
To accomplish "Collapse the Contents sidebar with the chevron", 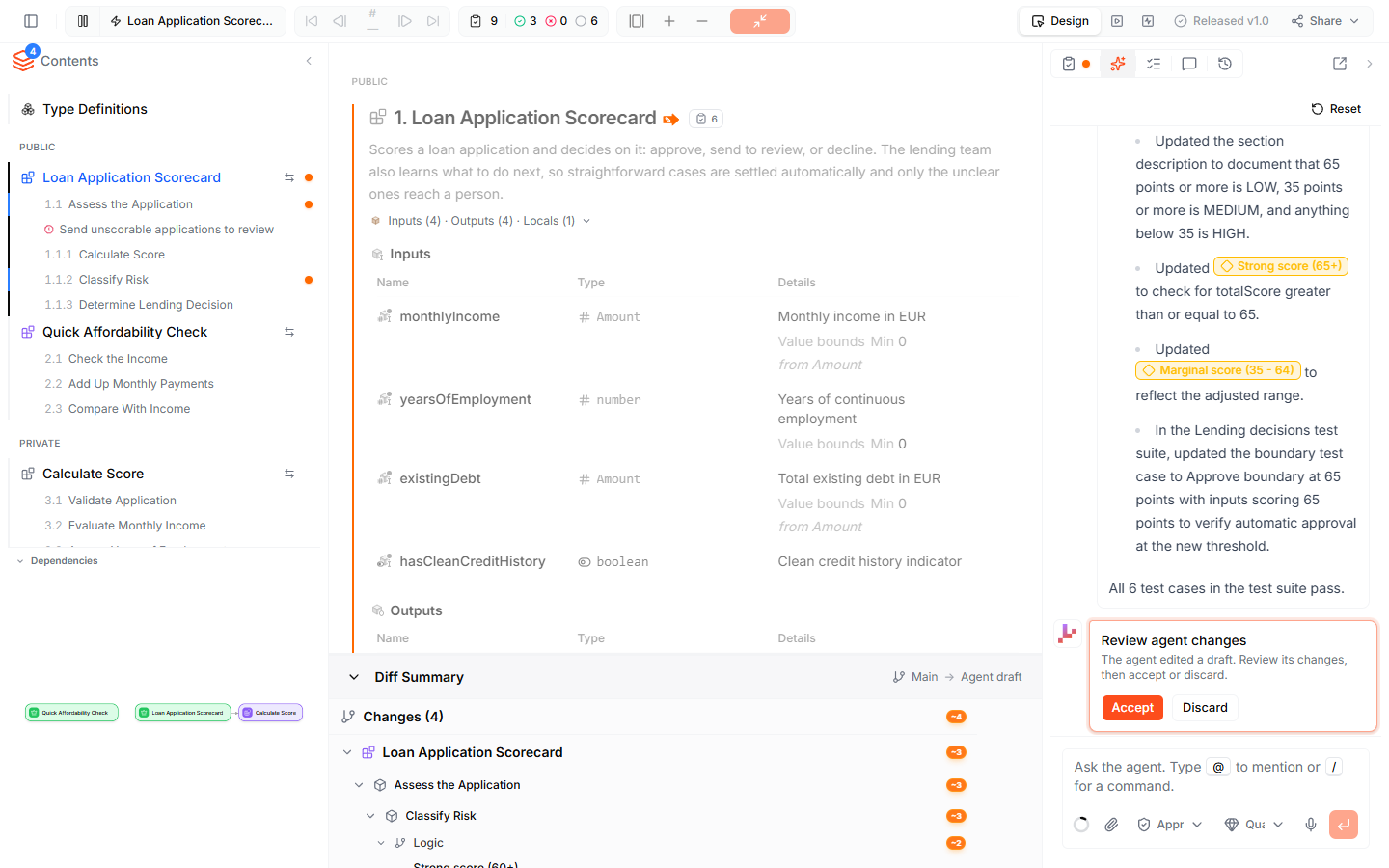I will [309, 61].
